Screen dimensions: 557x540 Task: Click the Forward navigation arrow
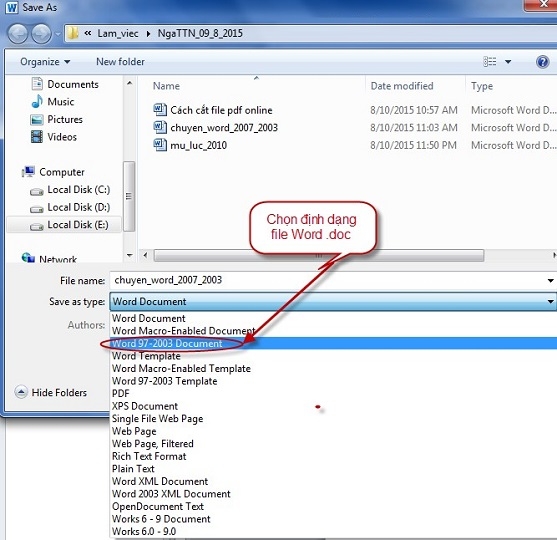click(41, 34)
